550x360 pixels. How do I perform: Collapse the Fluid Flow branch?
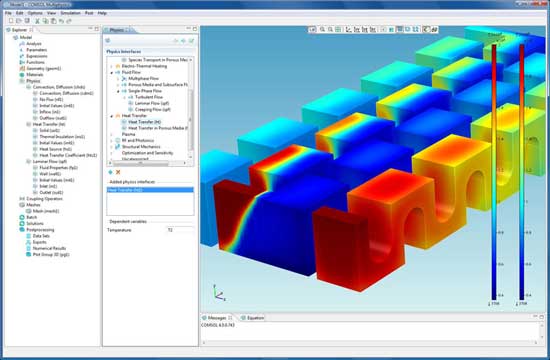pyautogui.click(x=112, y=72)
